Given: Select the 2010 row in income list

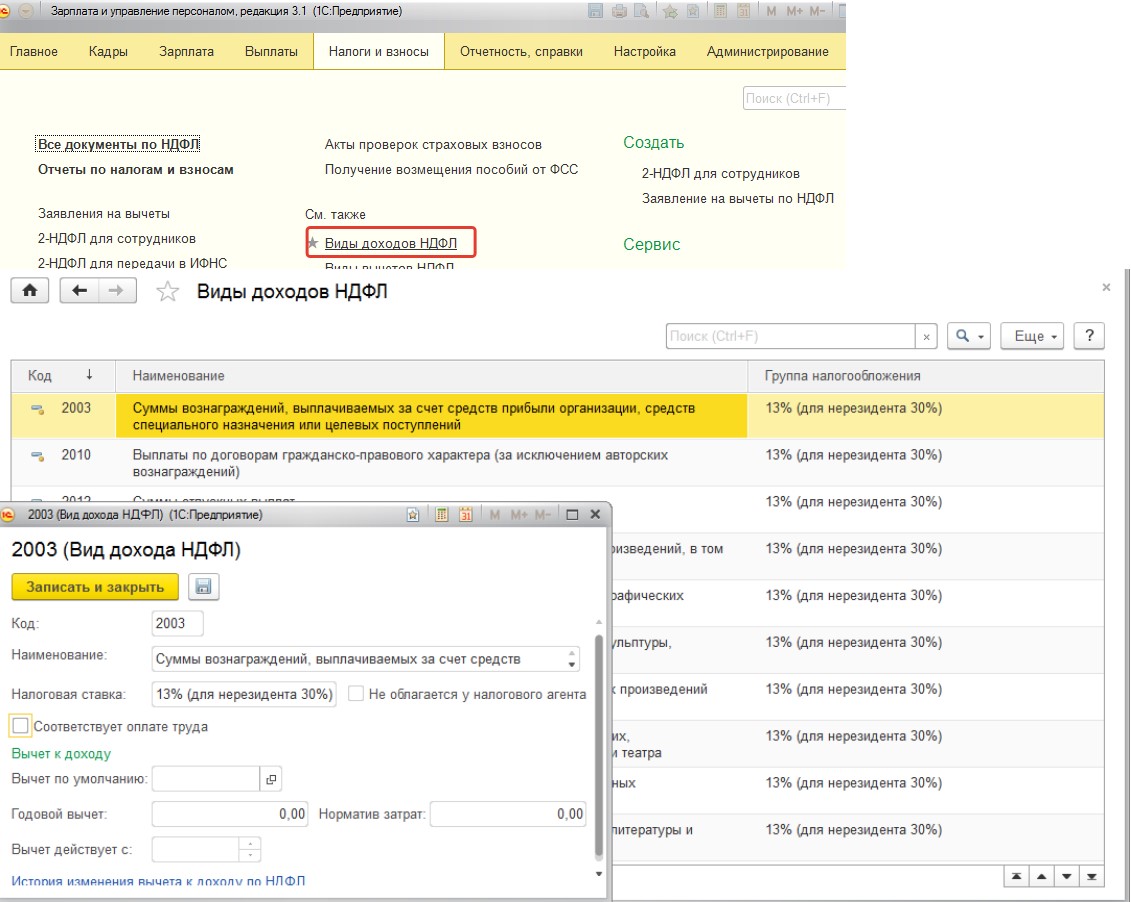Looking at the screenshot, I should 558,463.
